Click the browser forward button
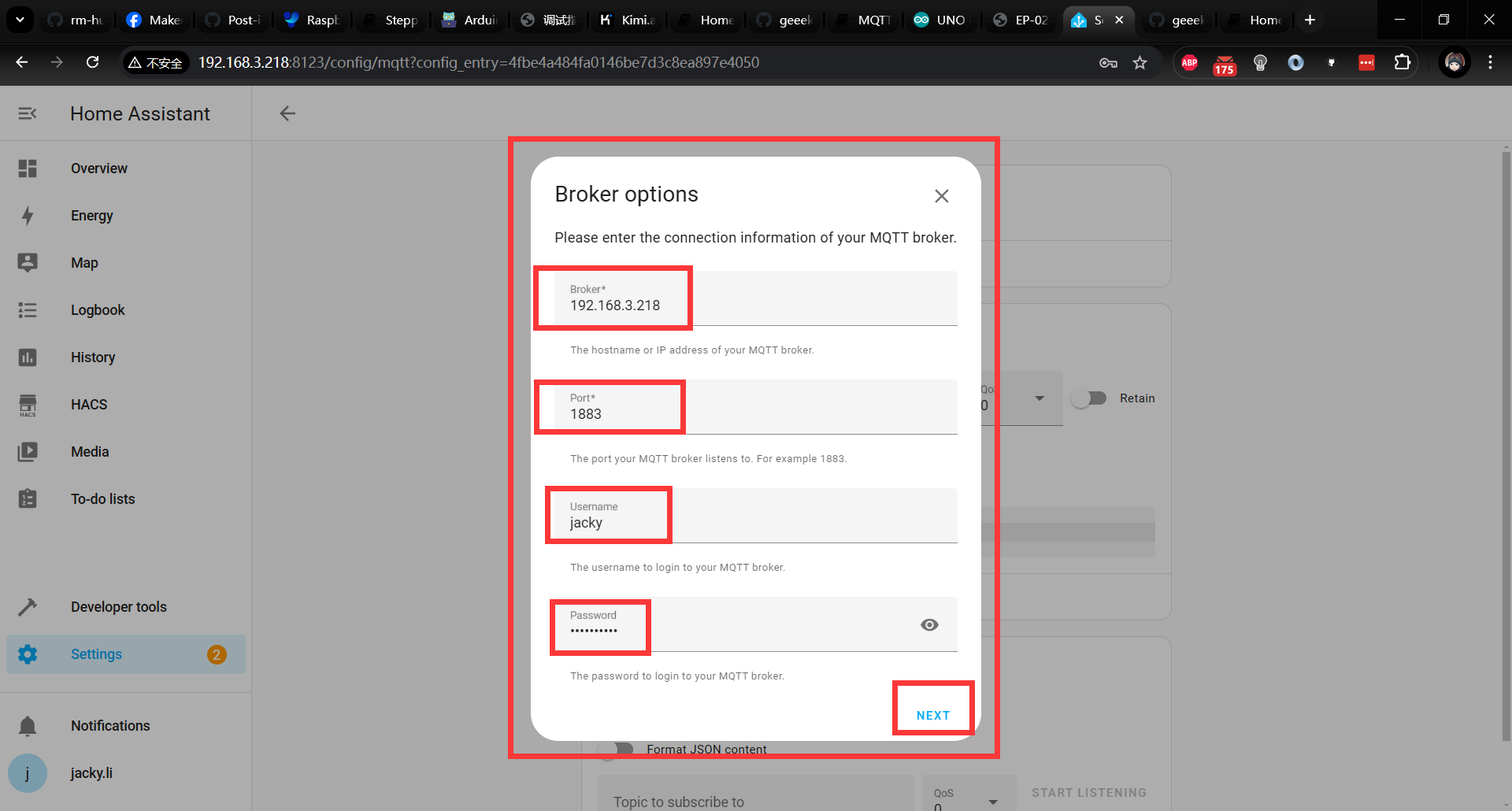 tap(57, 62)
